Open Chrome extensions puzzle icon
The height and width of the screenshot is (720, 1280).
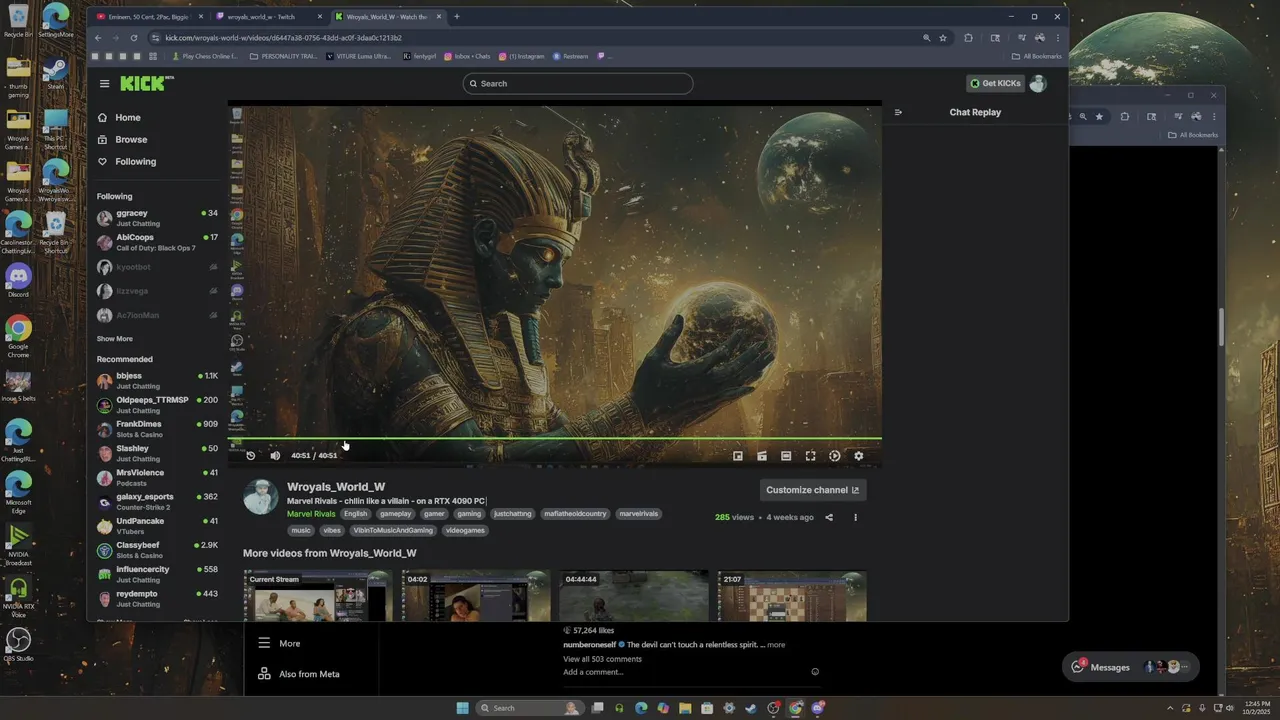(x=968, y=38)
